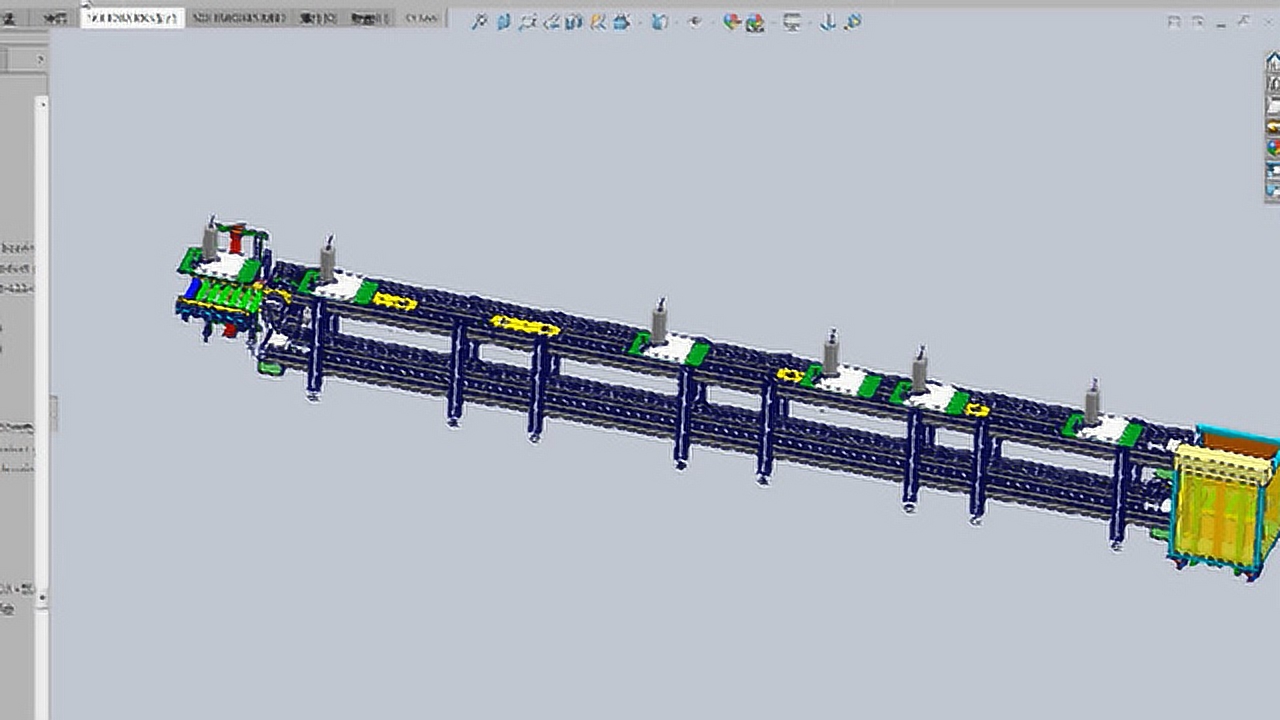This screenshot has height=720, width=1280.
Task: Open Custom Properties icon in task pane
Action: (1273, 170)
